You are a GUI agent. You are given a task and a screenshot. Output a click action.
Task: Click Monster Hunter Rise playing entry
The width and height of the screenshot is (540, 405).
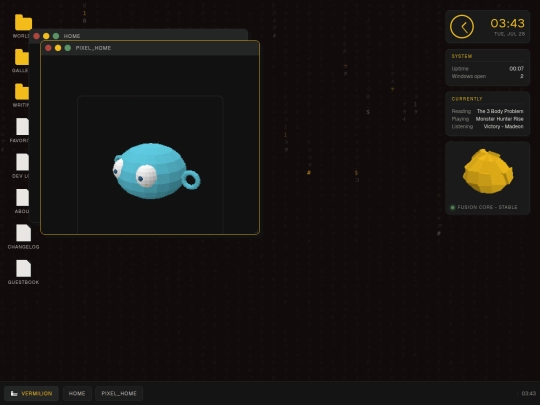pos(499,119)
